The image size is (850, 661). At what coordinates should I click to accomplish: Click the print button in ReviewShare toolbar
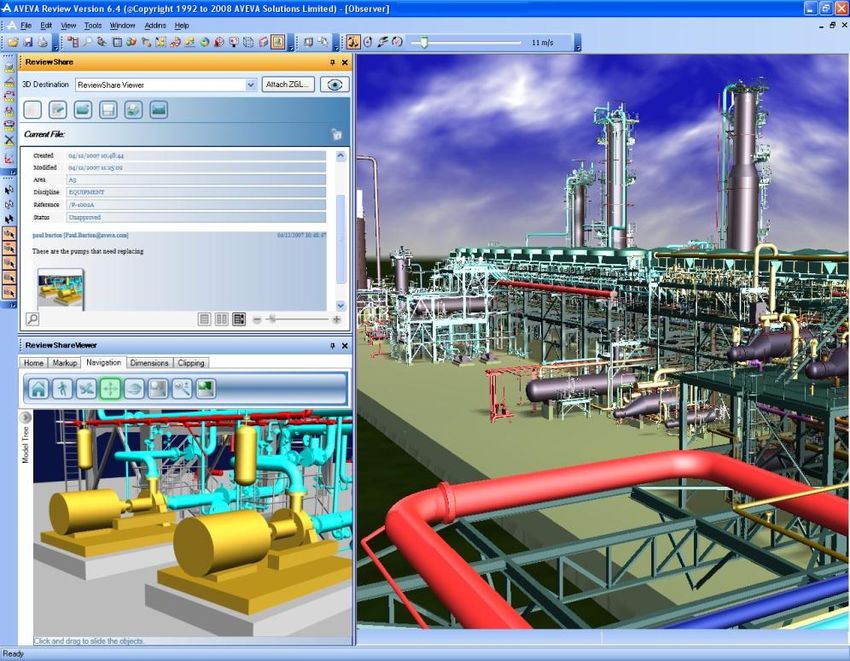click(133, 110)
